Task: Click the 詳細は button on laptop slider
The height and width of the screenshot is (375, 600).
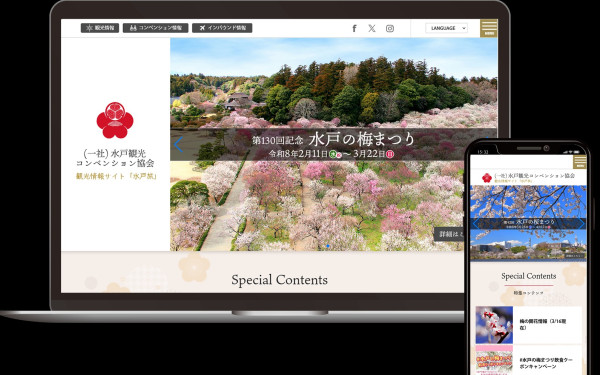Action: [x=449, y=234]
